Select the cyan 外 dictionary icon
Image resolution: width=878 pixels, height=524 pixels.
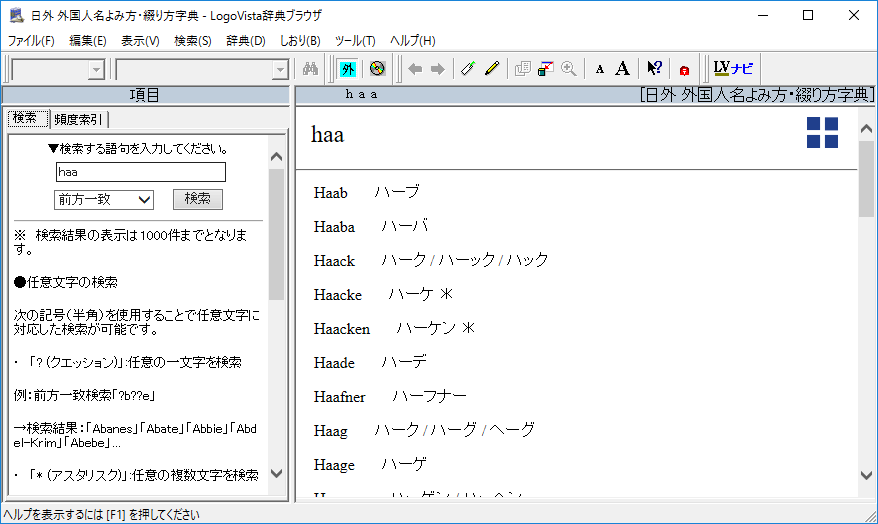[348, 69]
